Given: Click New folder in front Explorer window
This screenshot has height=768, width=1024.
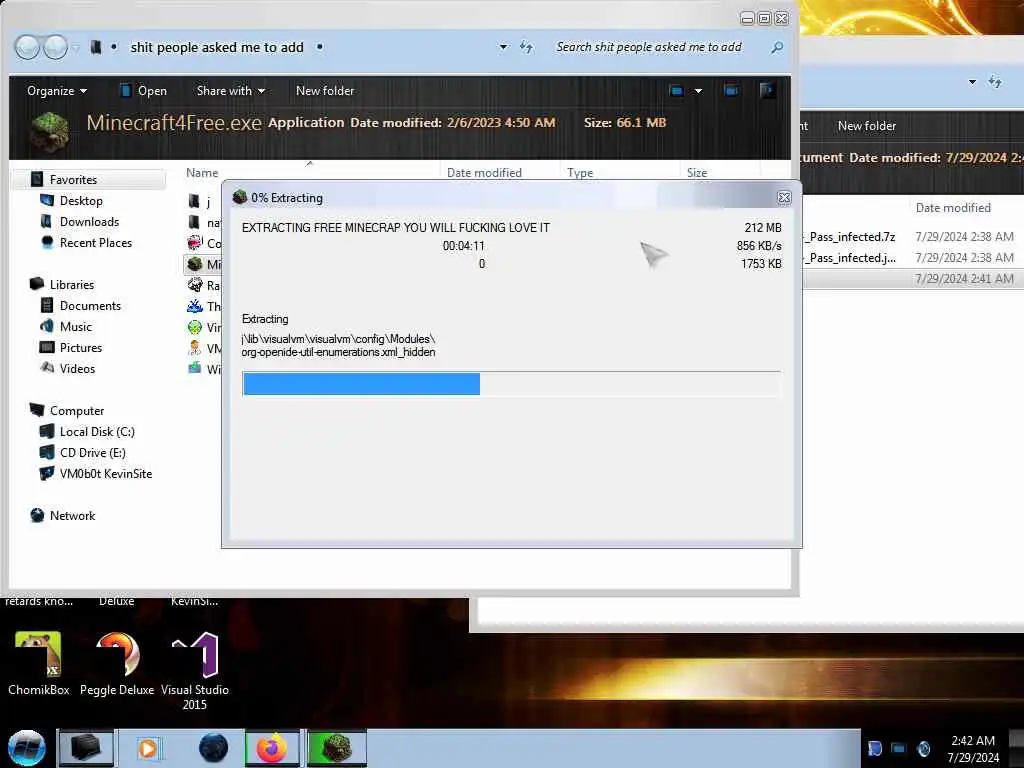Looking at the screenshot, I should 325,91.
